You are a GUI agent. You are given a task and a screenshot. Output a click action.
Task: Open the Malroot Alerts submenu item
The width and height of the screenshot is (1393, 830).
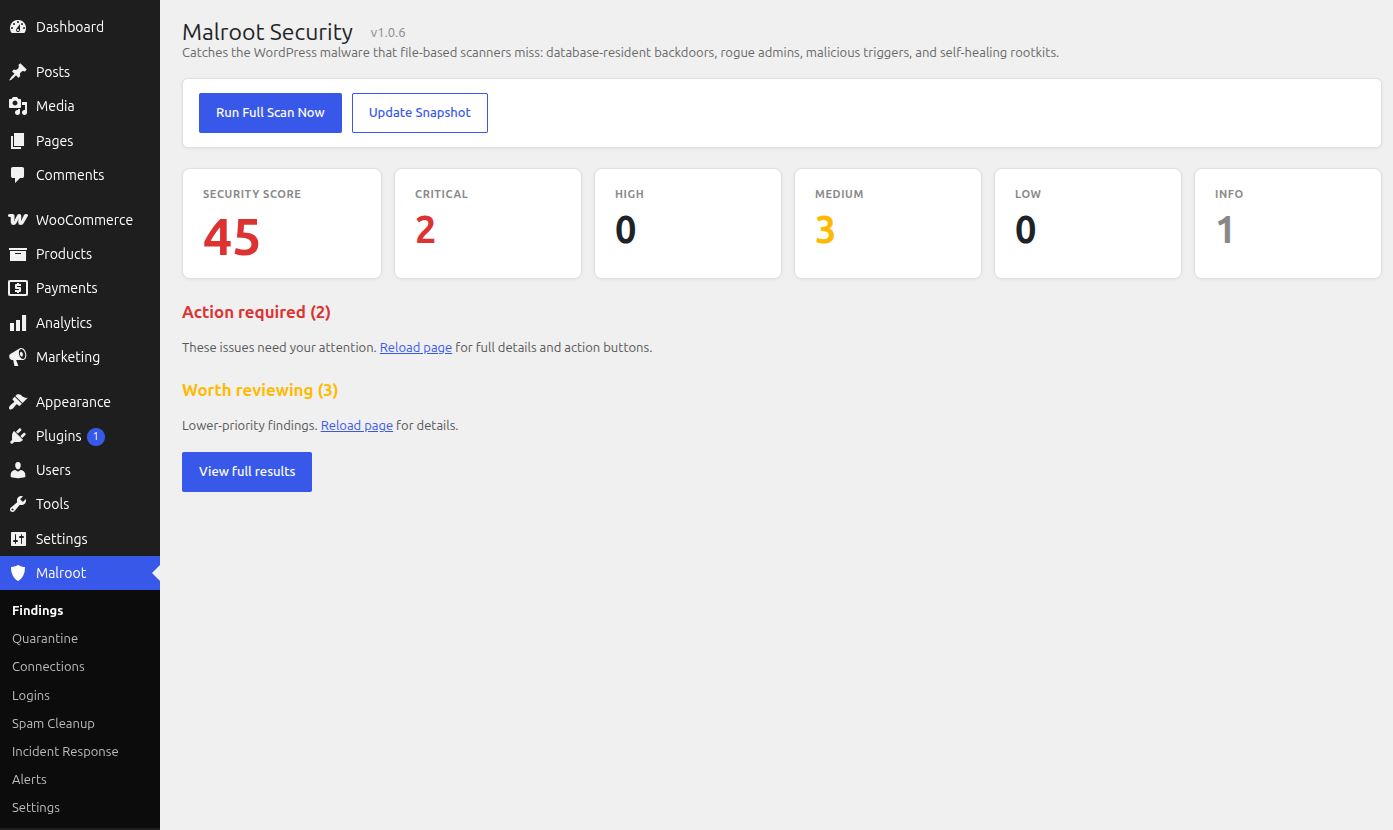[x=29, y=779]
